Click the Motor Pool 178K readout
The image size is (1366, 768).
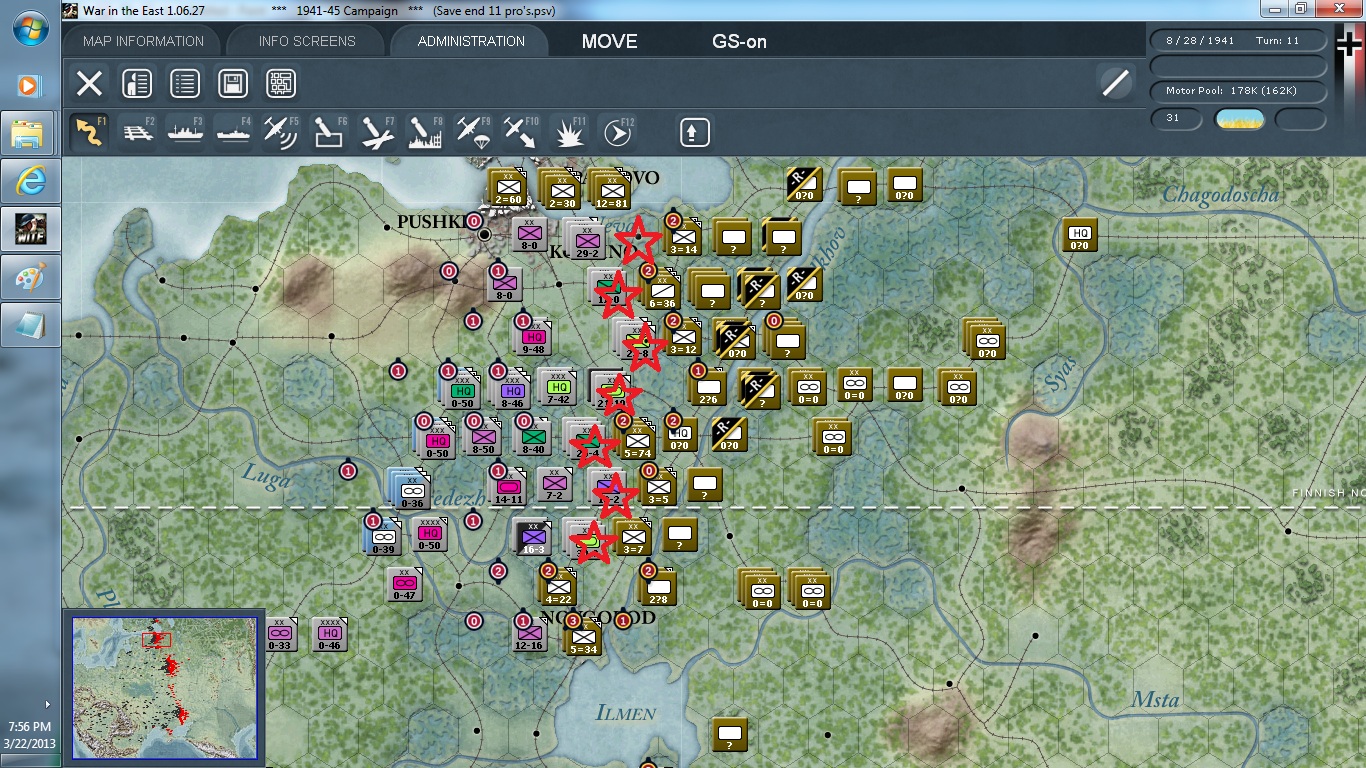[1239, 92]
